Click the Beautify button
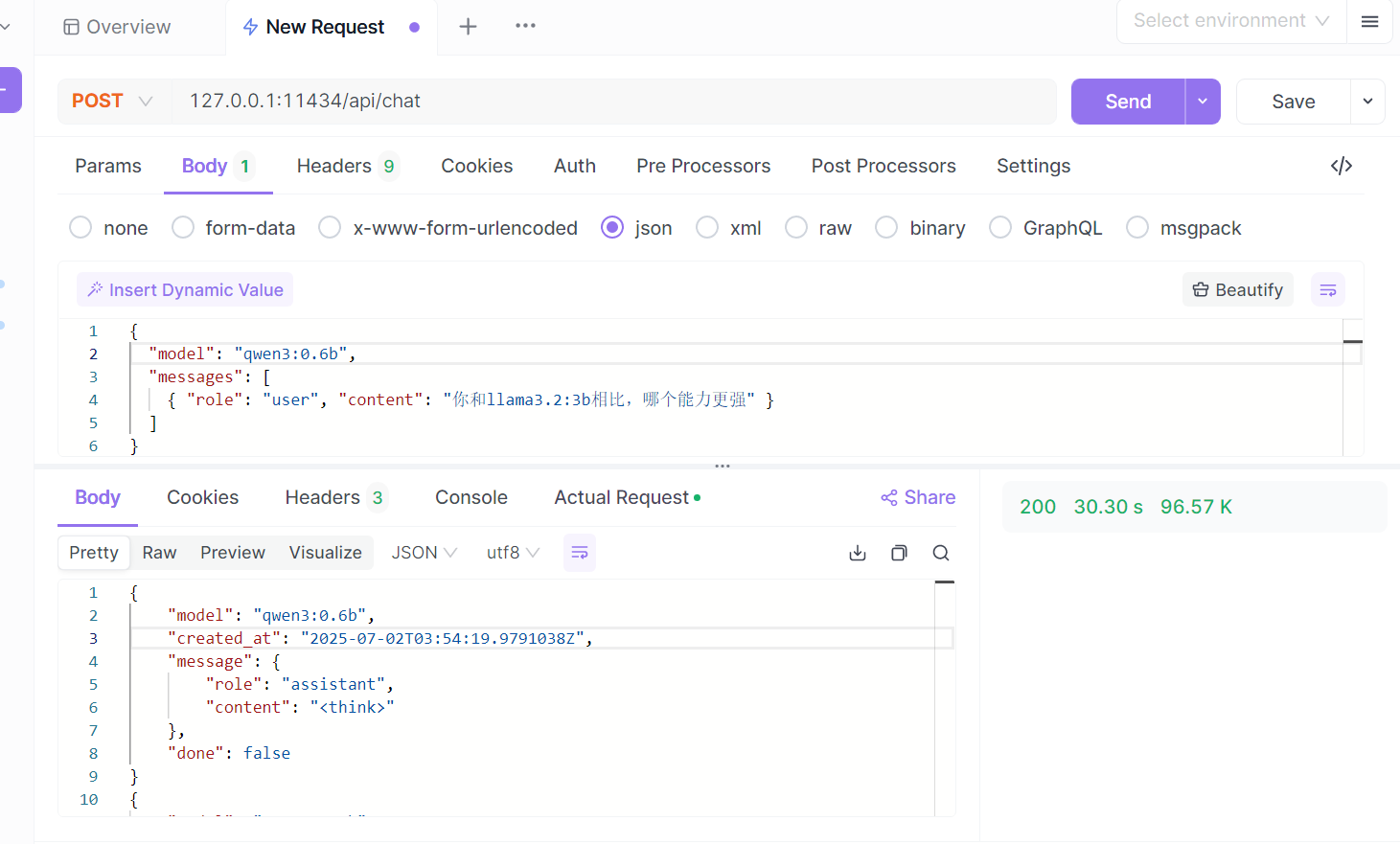The height and width of the screenshot is (844, 1400). pos(1237,290)
